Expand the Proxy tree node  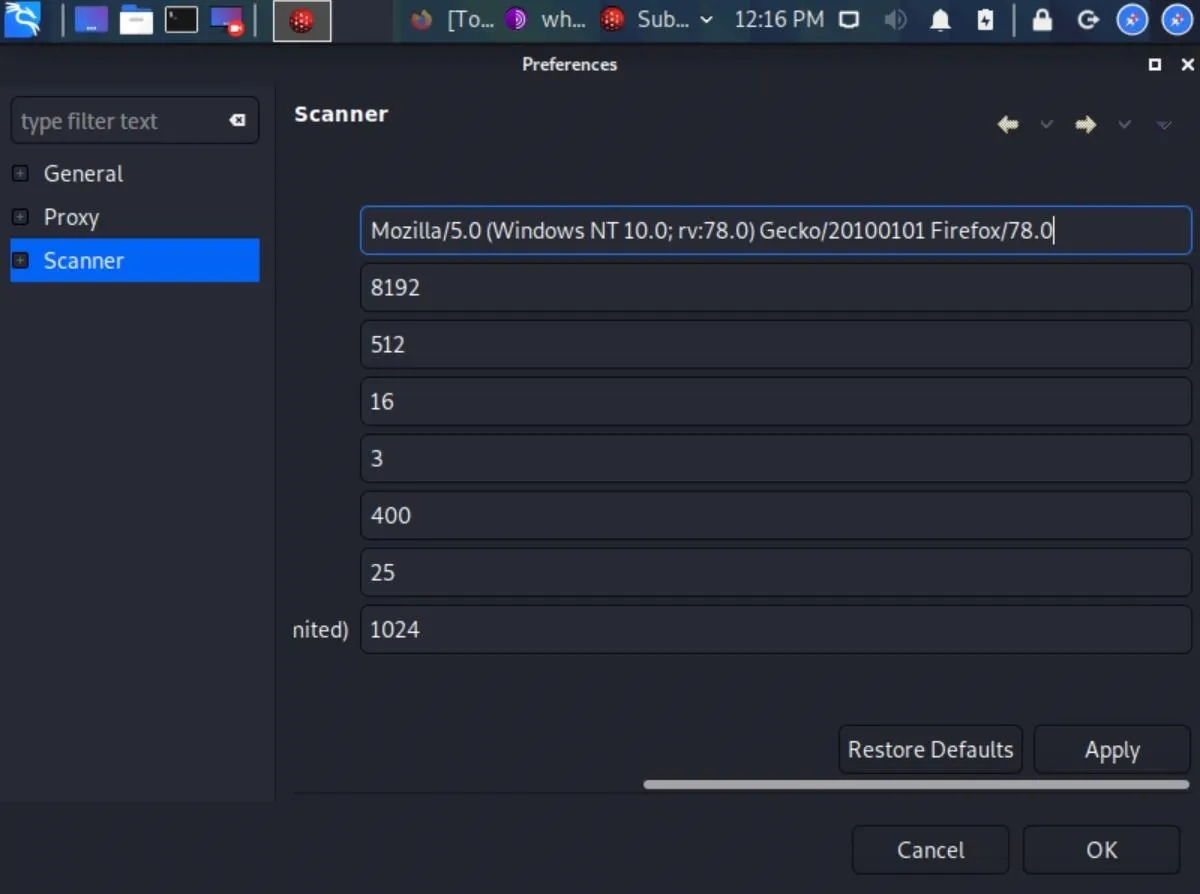[20, 217]
